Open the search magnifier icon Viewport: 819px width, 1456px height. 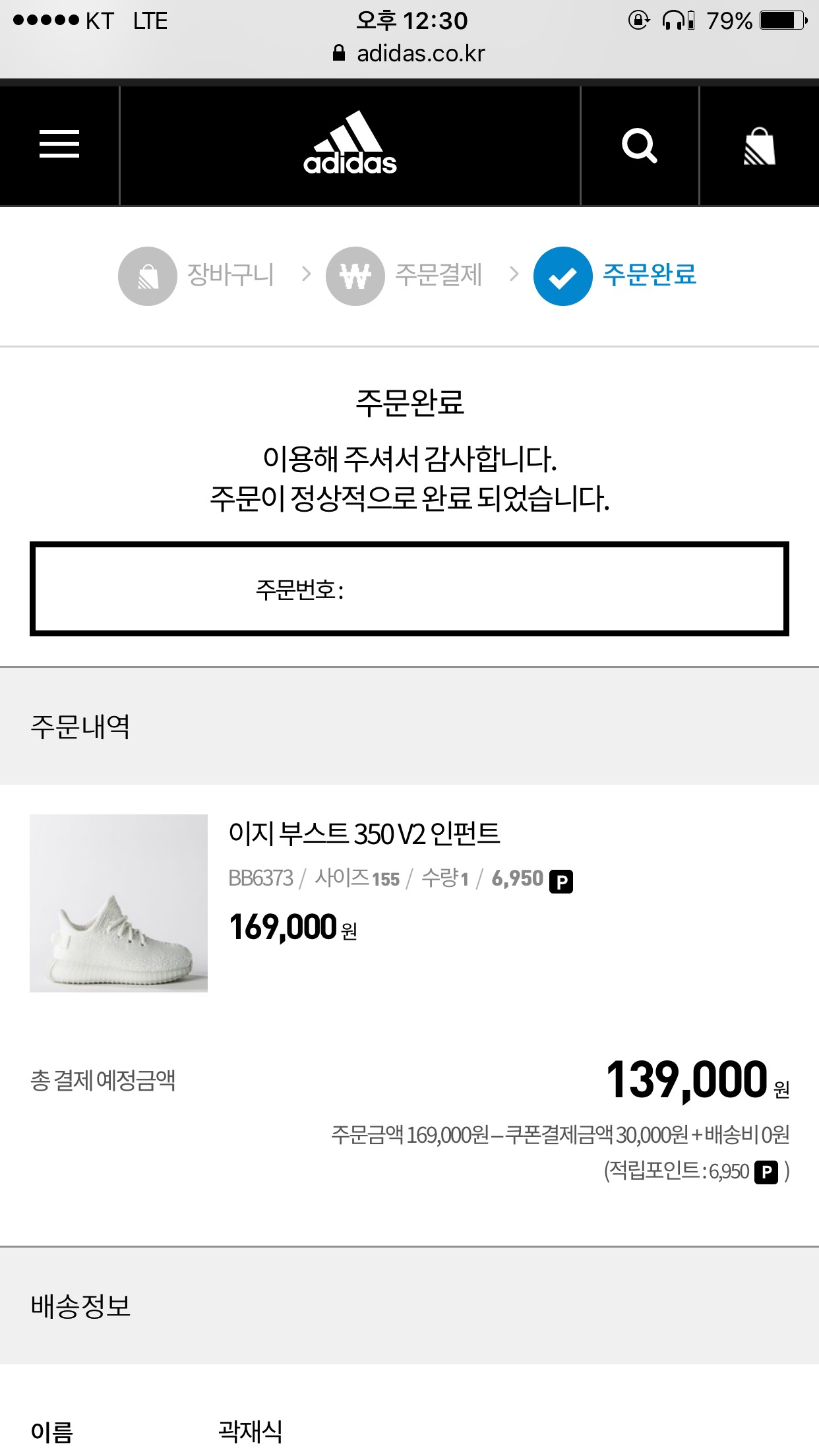coord(639,145)
